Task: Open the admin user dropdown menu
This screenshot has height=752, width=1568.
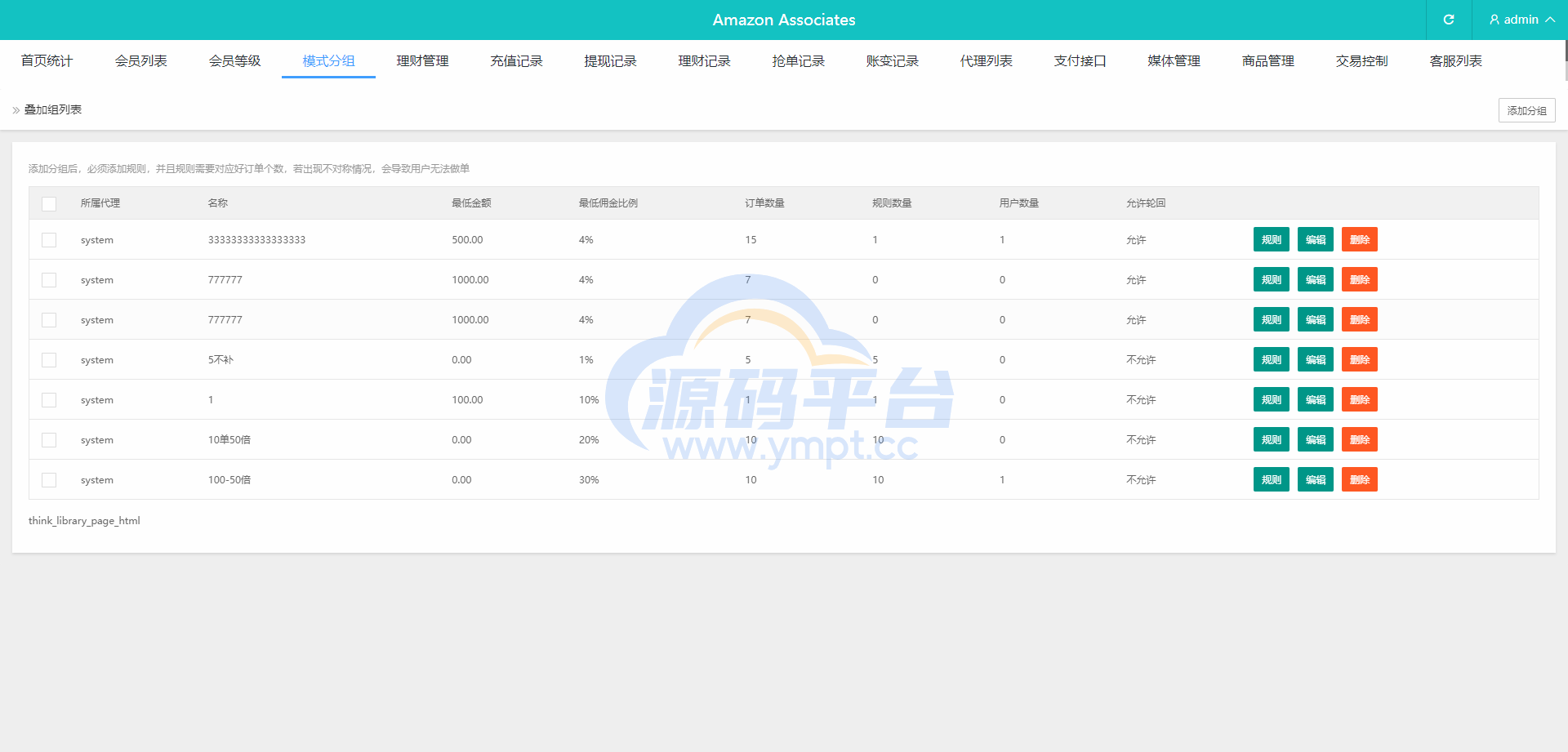Action: 1521,20
